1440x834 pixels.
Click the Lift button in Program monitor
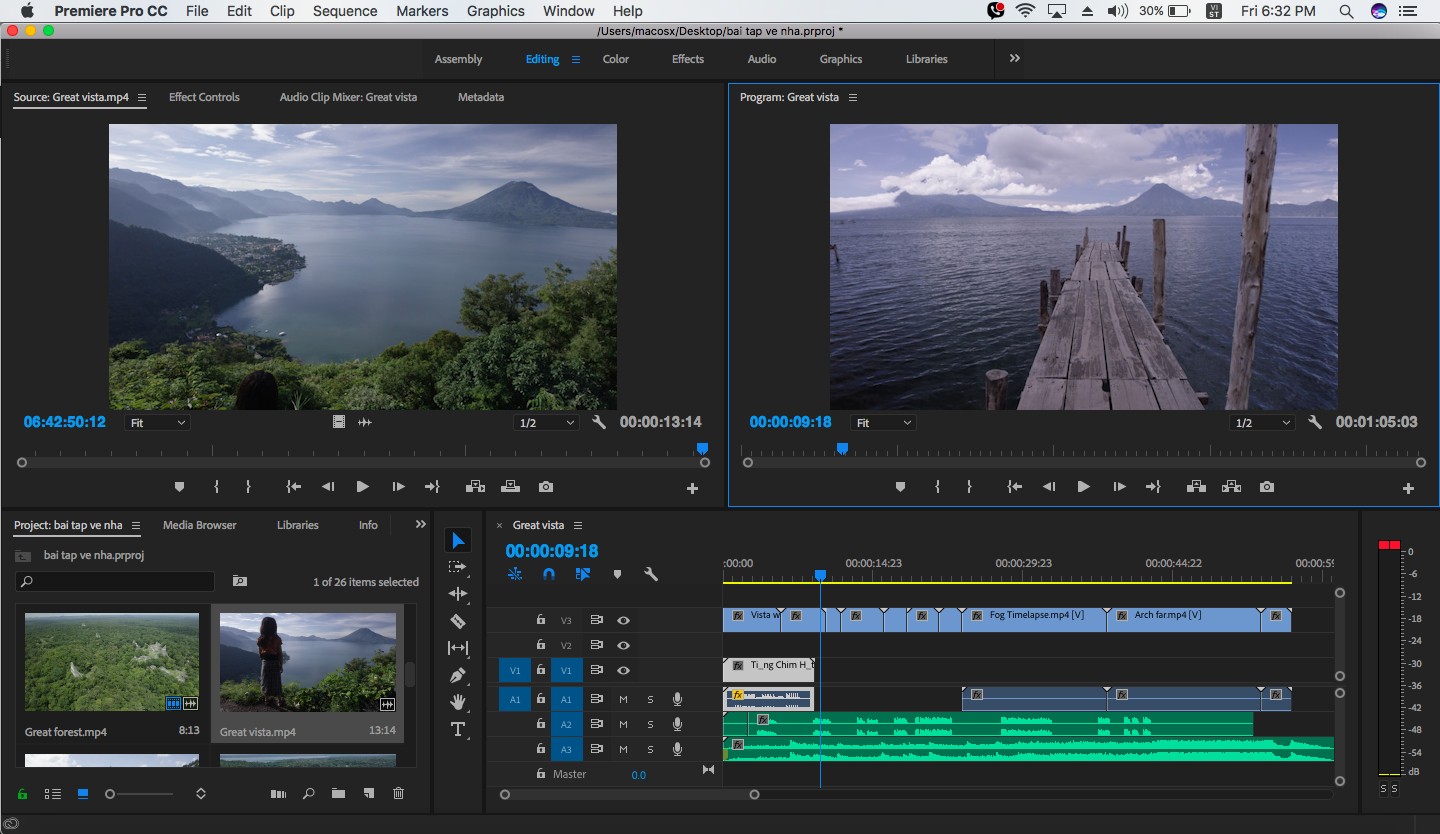1196,487
